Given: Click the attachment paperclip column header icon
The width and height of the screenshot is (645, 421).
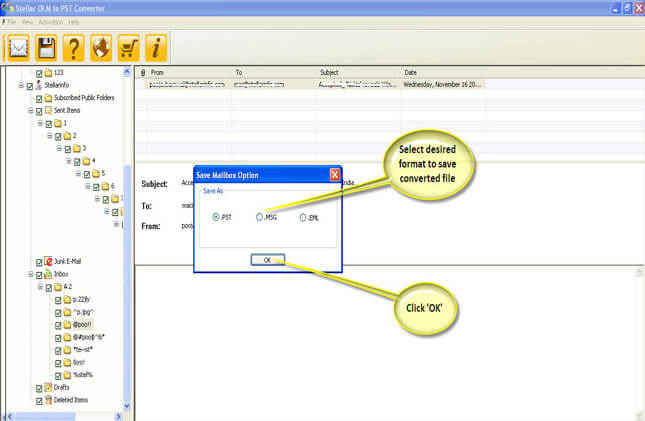Looking at the screenshot, I should [x=143, y=72].
